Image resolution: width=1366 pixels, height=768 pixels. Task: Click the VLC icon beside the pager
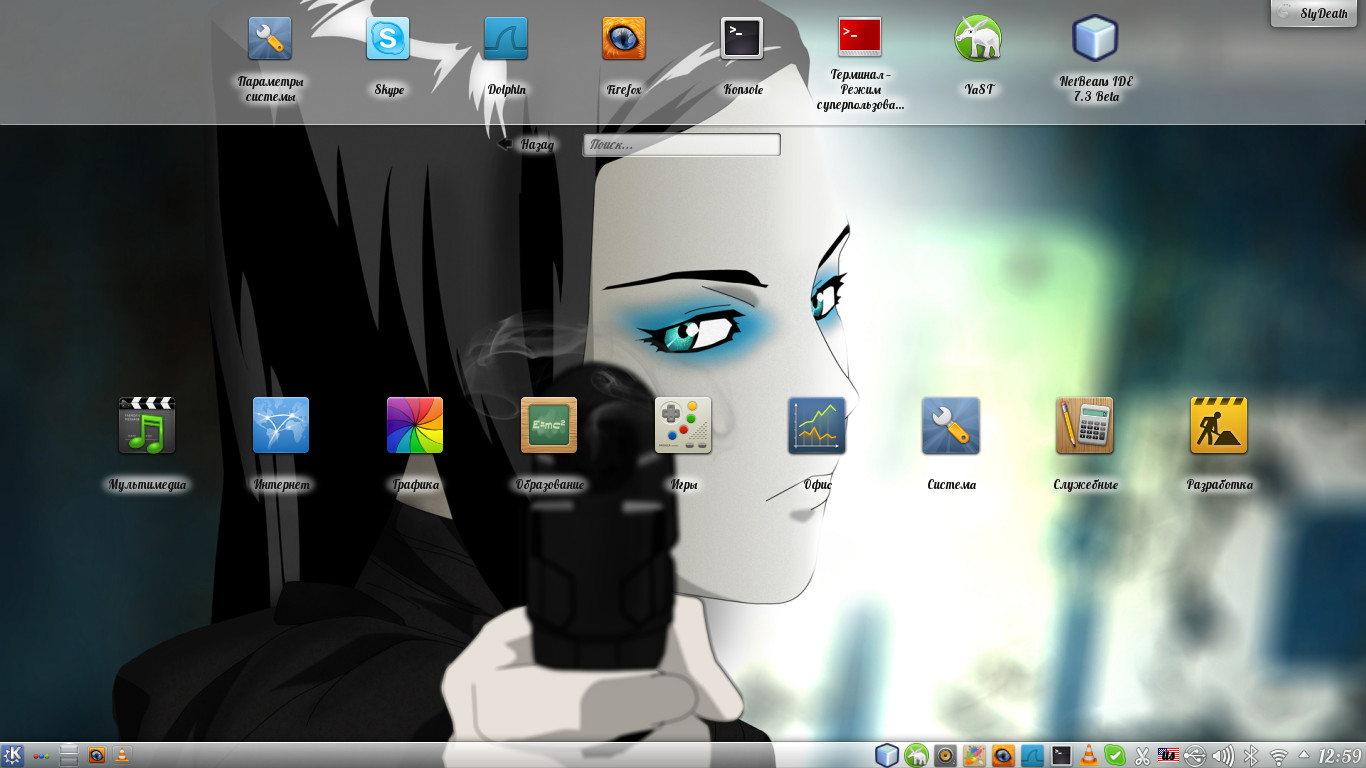tap(122, 755)
